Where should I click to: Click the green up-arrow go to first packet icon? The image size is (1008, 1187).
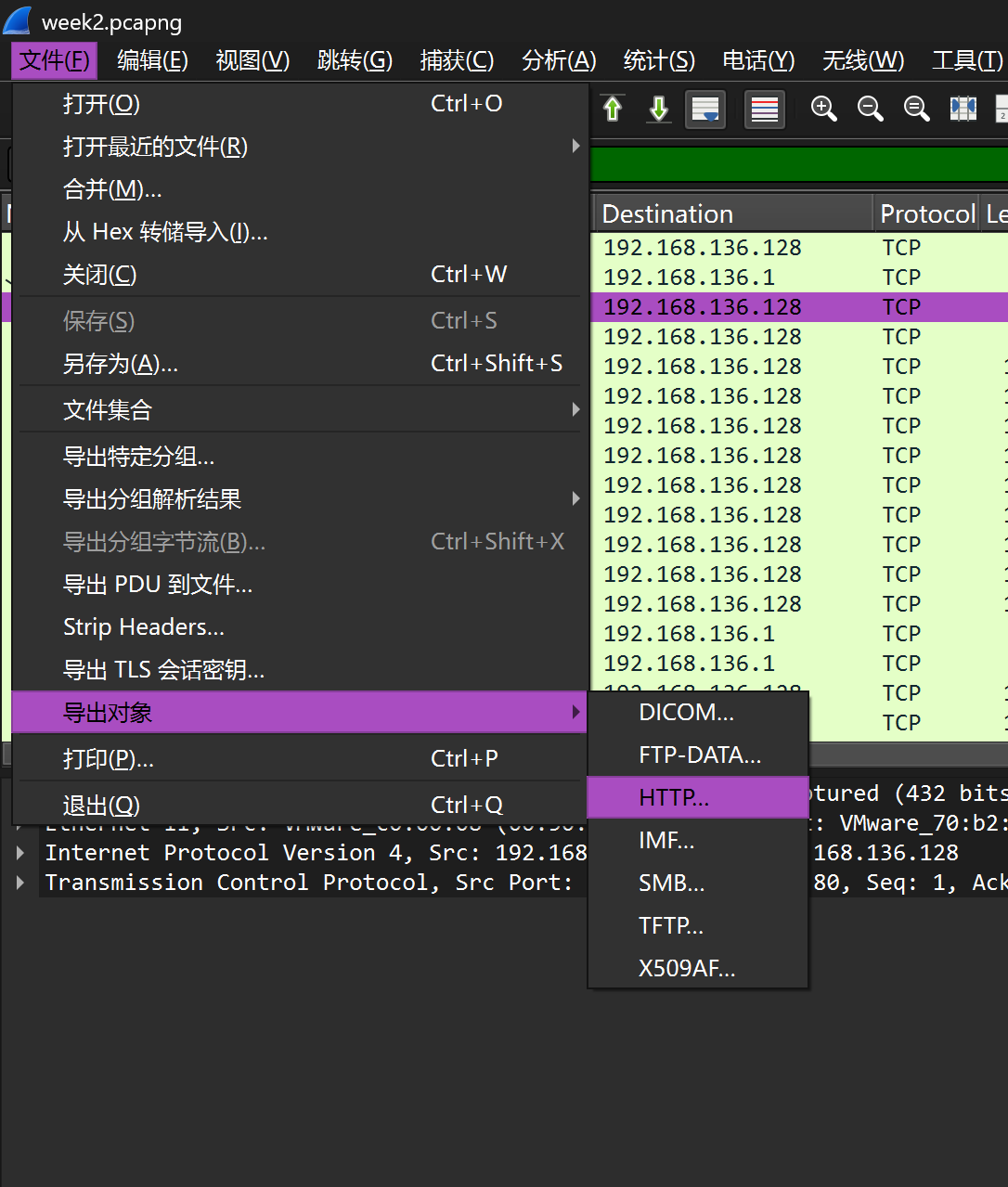613,110
